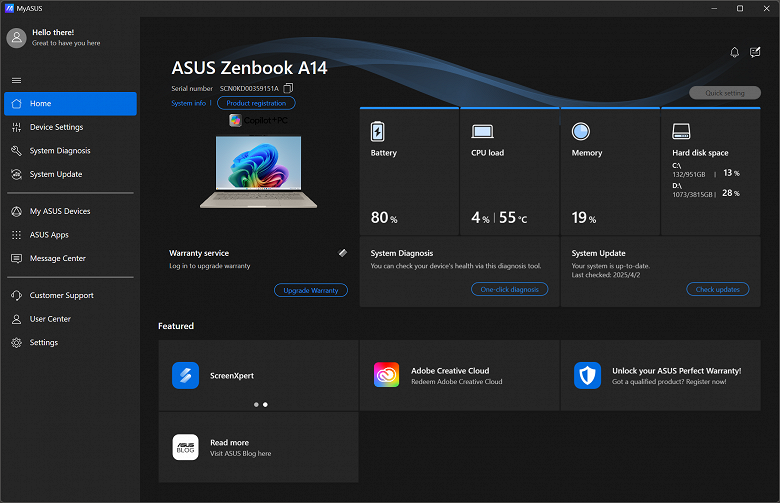The width and height of the screenshot is (780, 503).
Task: Click the ASUS Perfect Warranty shield icon
Action: (587, 375)
